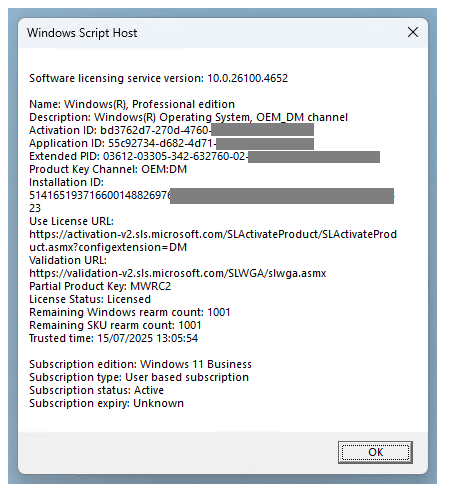Screen dimensions: 449x495
Task: Click the Product Key Channel: OEM:DM line
Action: click(x=108, y=169)
